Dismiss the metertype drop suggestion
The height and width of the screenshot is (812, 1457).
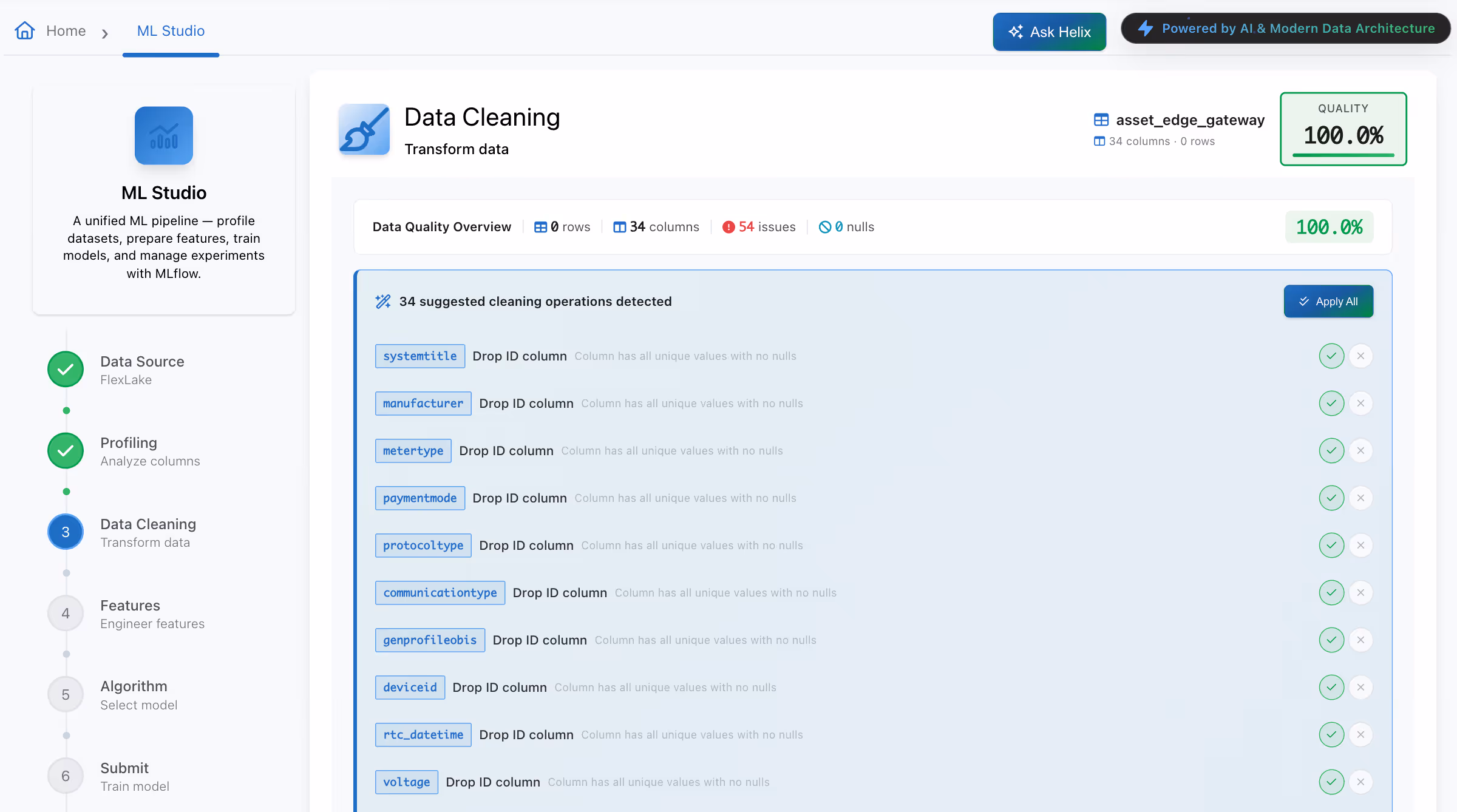[1361, 451]
